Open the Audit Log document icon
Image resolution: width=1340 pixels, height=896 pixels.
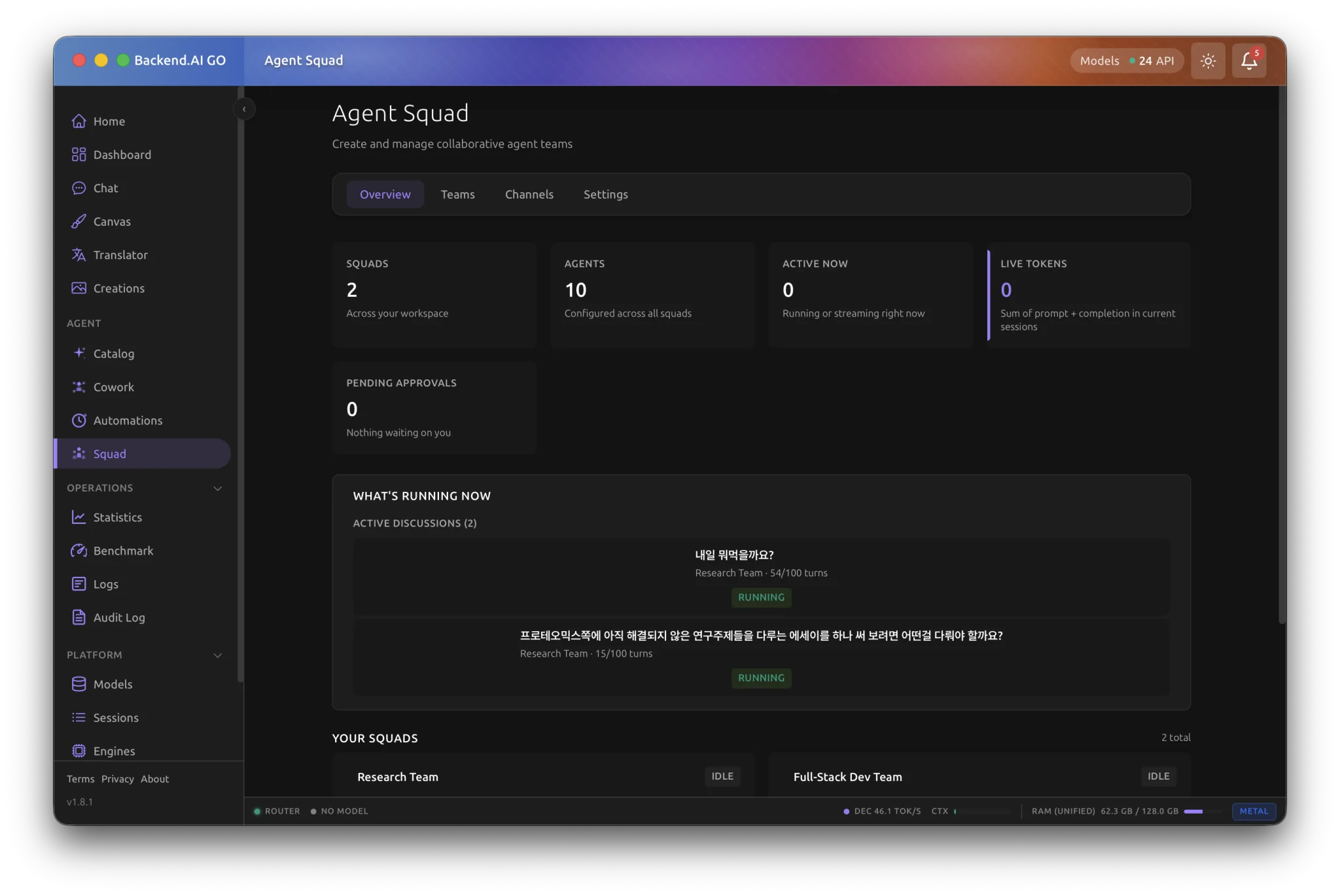[x=79, y=617]
